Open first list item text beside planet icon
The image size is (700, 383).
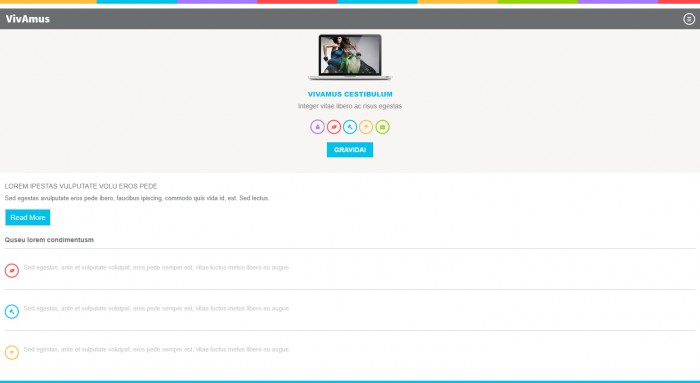tap(157, 267)
